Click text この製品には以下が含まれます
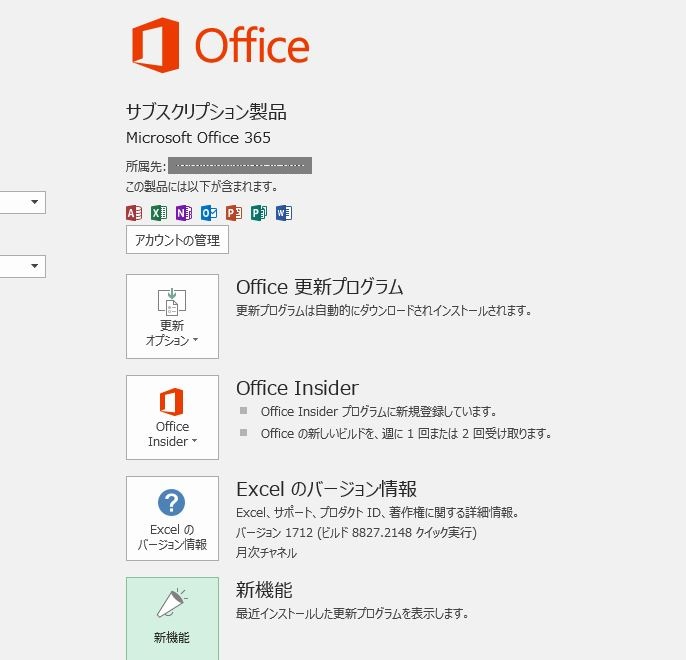The image size is (686, 660). pyautogui.click(x=202, y=187)
